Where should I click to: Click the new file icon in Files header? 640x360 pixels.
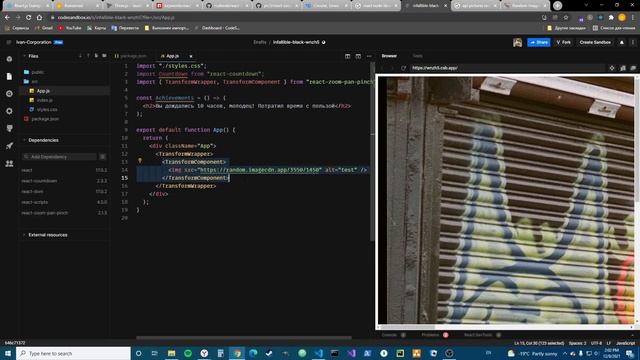pos(96,56)
